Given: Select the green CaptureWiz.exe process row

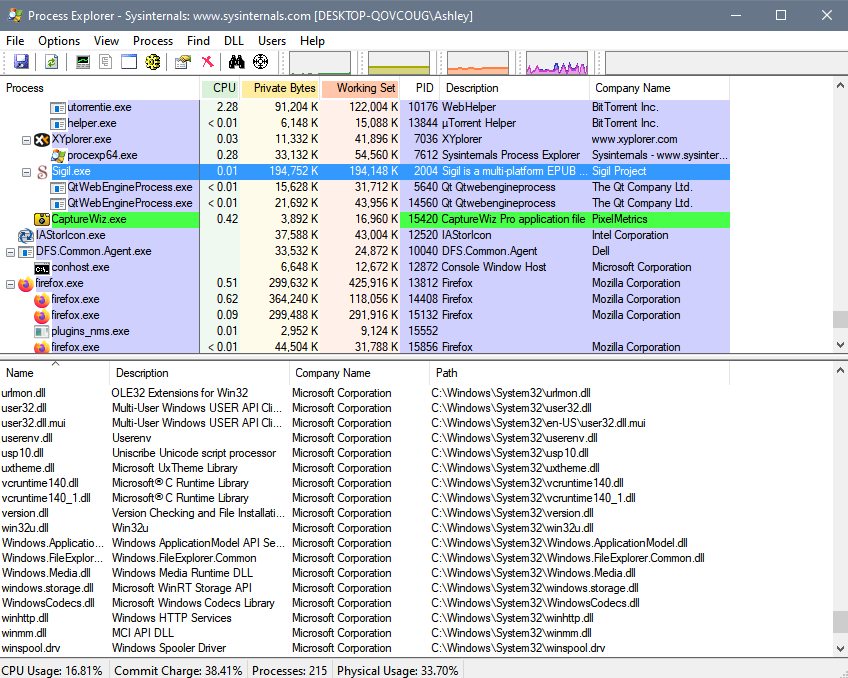Looking at the screenshot, I should (x=89, y=219).
